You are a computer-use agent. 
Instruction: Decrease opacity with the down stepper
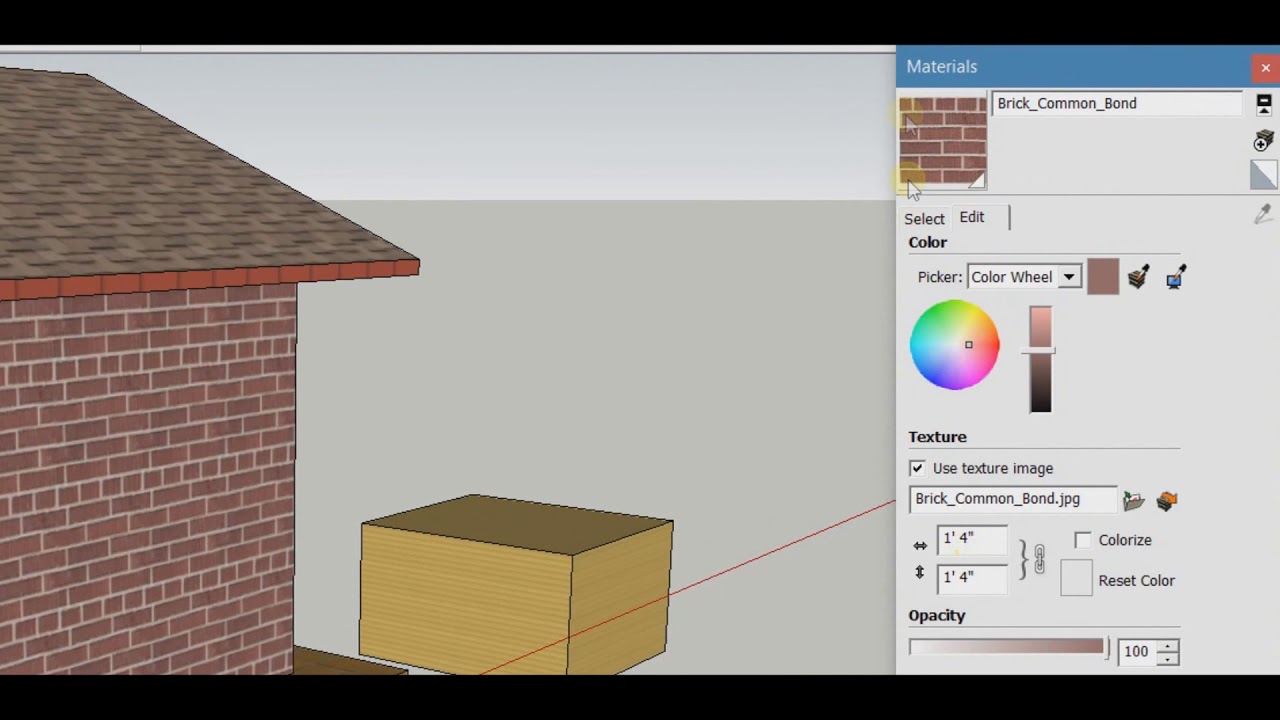tap(1168, 658)
